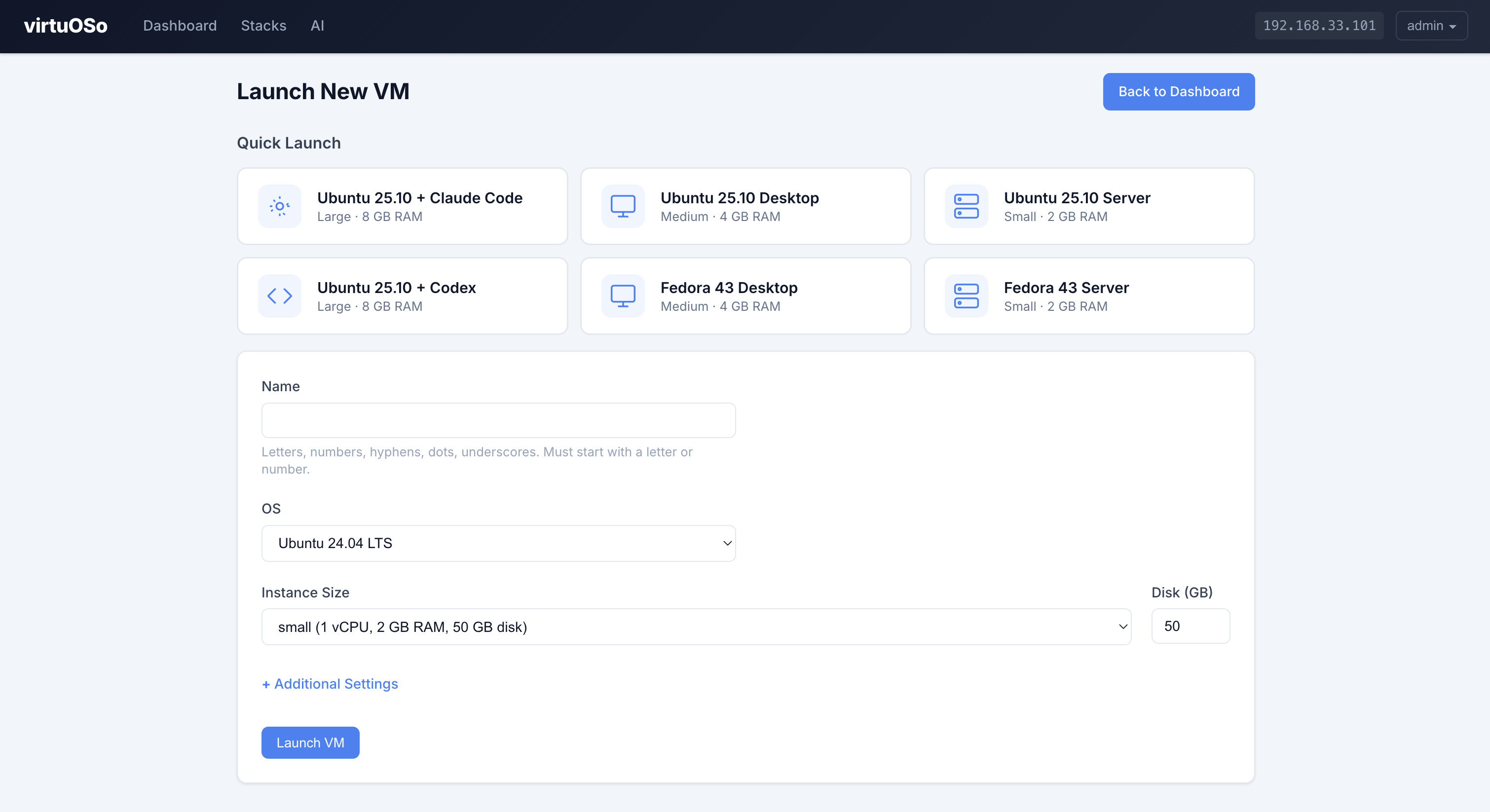Select the server rack icon for Ubuntu 25.10 Server
The width and height of the screenshot is (1490, 812).
click(x=966, y=206)
